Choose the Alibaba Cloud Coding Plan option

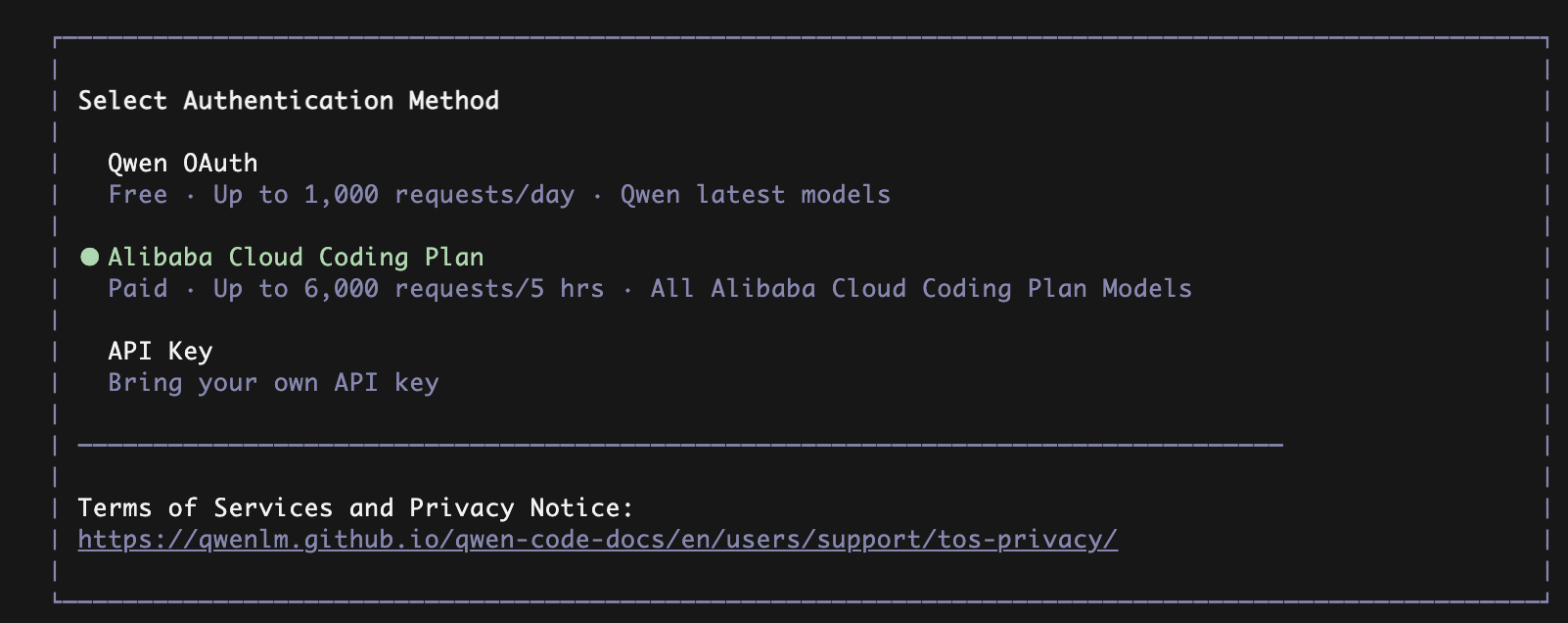tap(296, 257)
